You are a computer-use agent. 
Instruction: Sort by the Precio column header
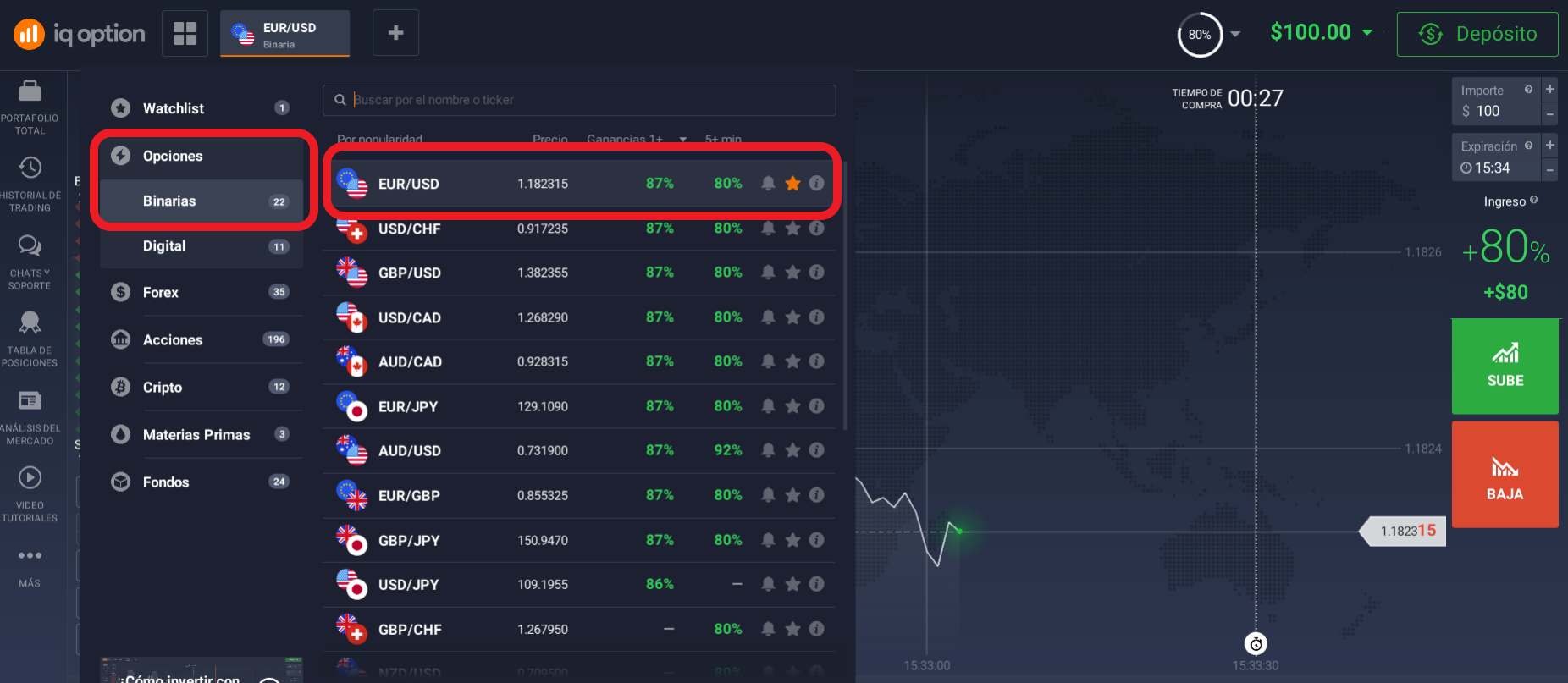coord(550,140)
